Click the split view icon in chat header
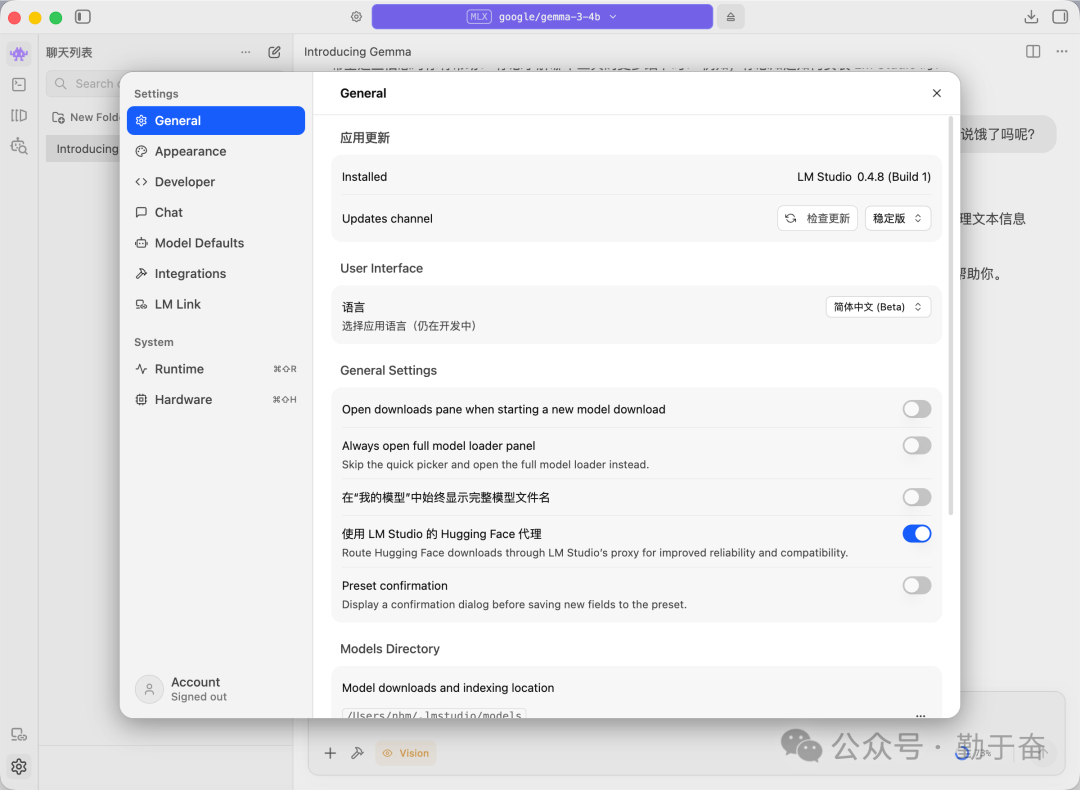1080x790 pixels. 1033,52
